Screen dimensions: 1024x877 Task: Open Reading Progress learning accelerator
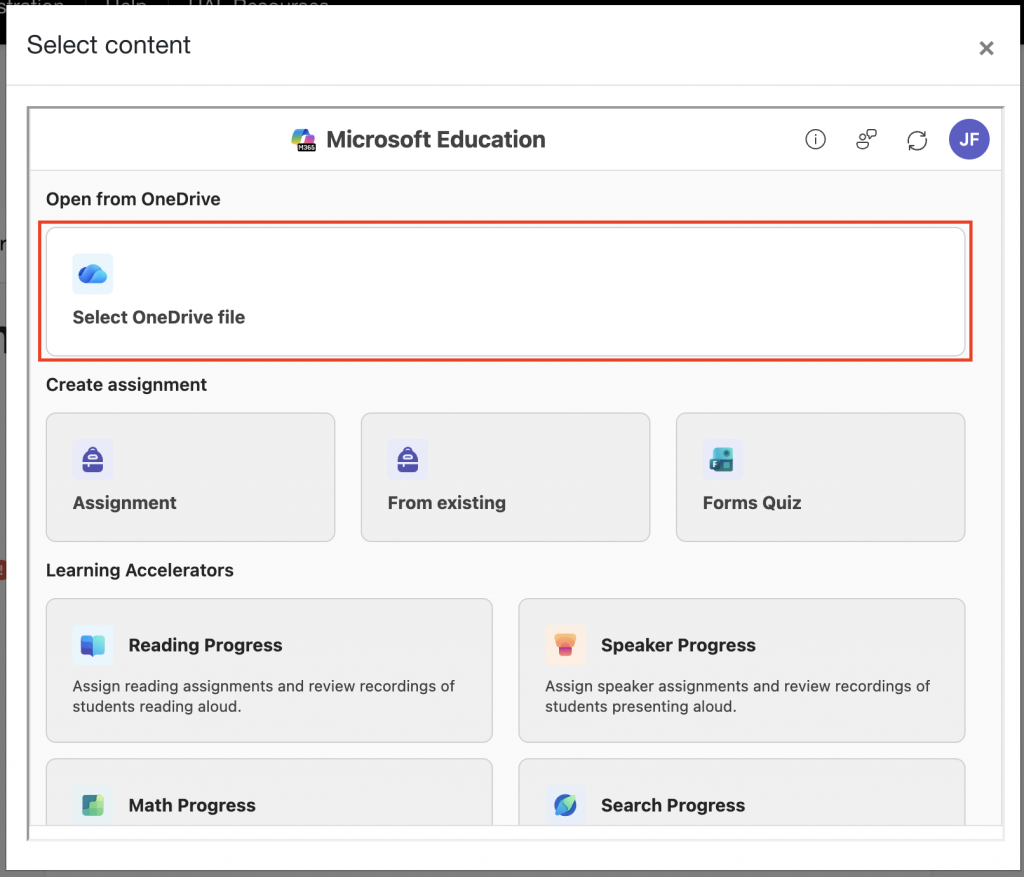click(269, 670)
